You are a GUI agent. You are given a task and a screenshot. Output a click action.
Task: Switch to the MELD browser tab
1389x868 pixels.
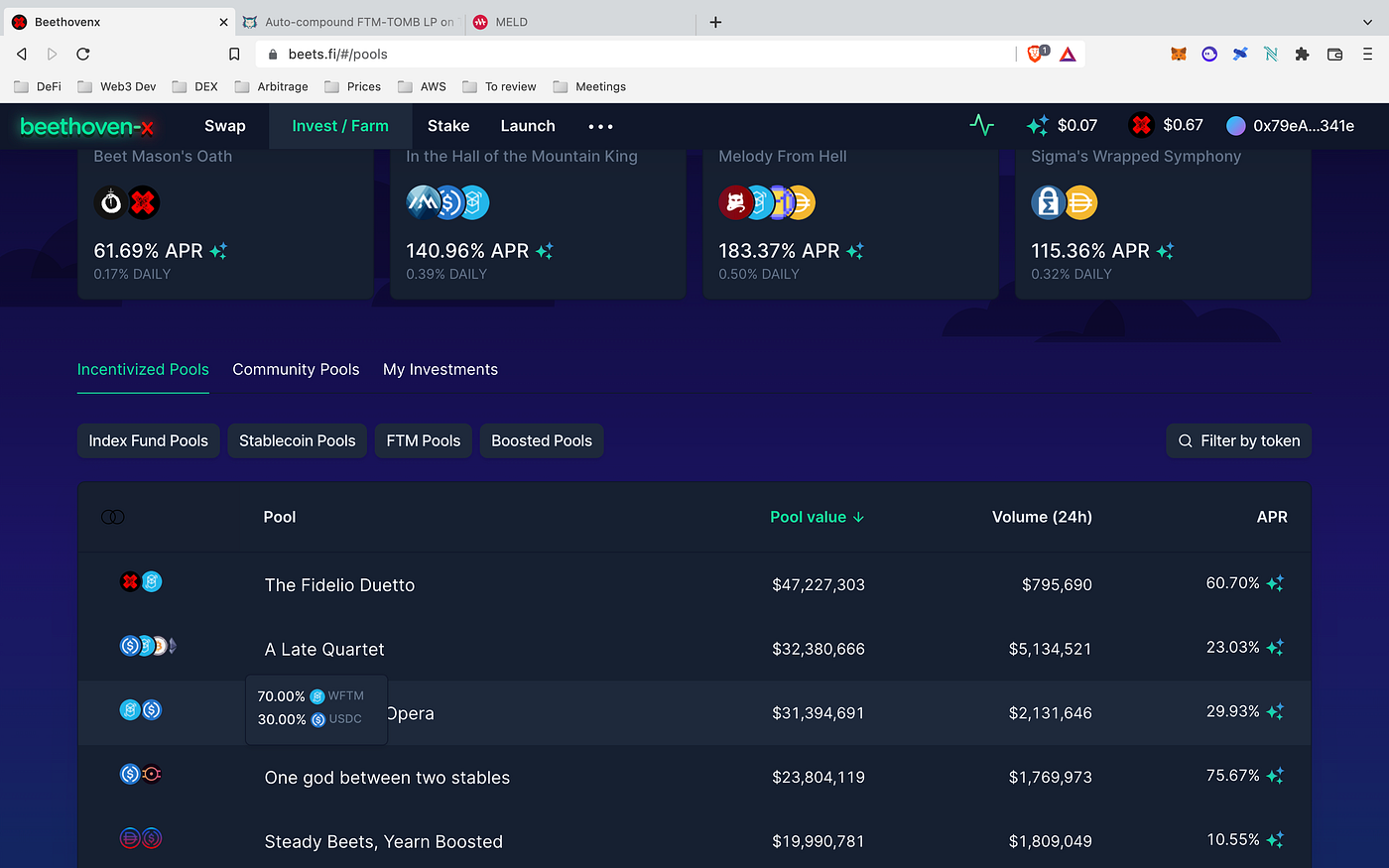click(580, 22)
